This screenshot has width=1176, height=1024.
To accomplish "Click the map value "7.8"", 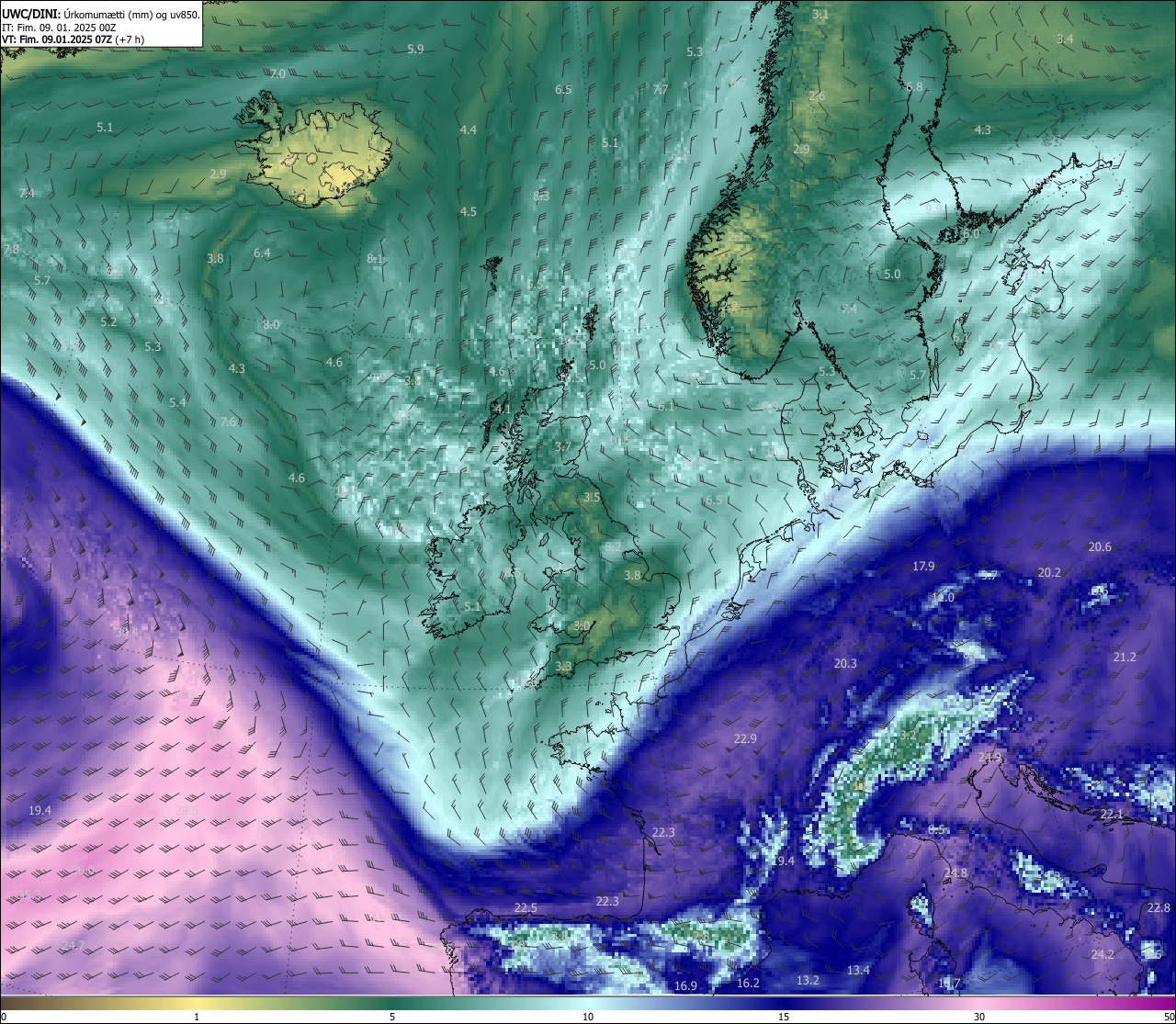I will 11,250.
